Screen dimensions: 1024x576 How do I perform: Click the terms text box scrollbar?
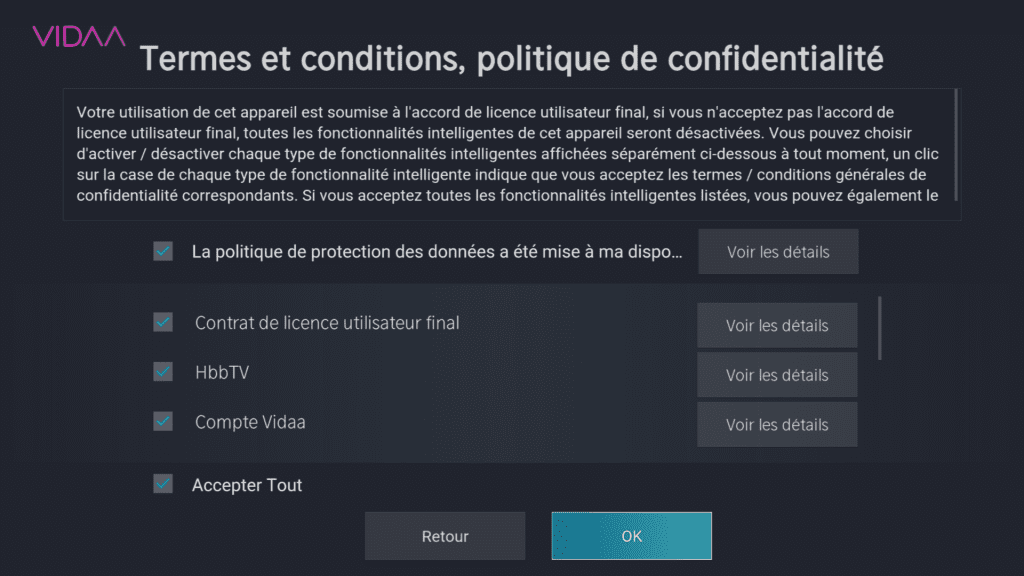tap(956, 144)
